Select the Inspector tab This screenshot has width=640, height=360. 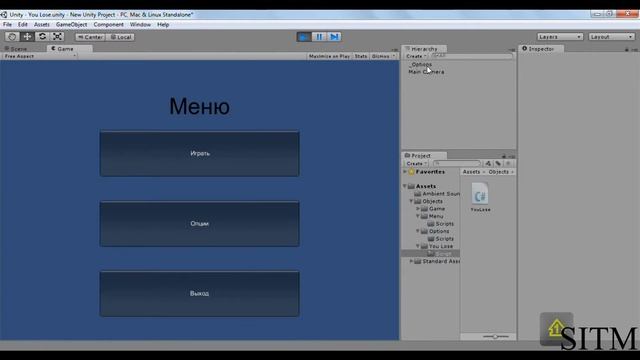click(x=541, y=49)
